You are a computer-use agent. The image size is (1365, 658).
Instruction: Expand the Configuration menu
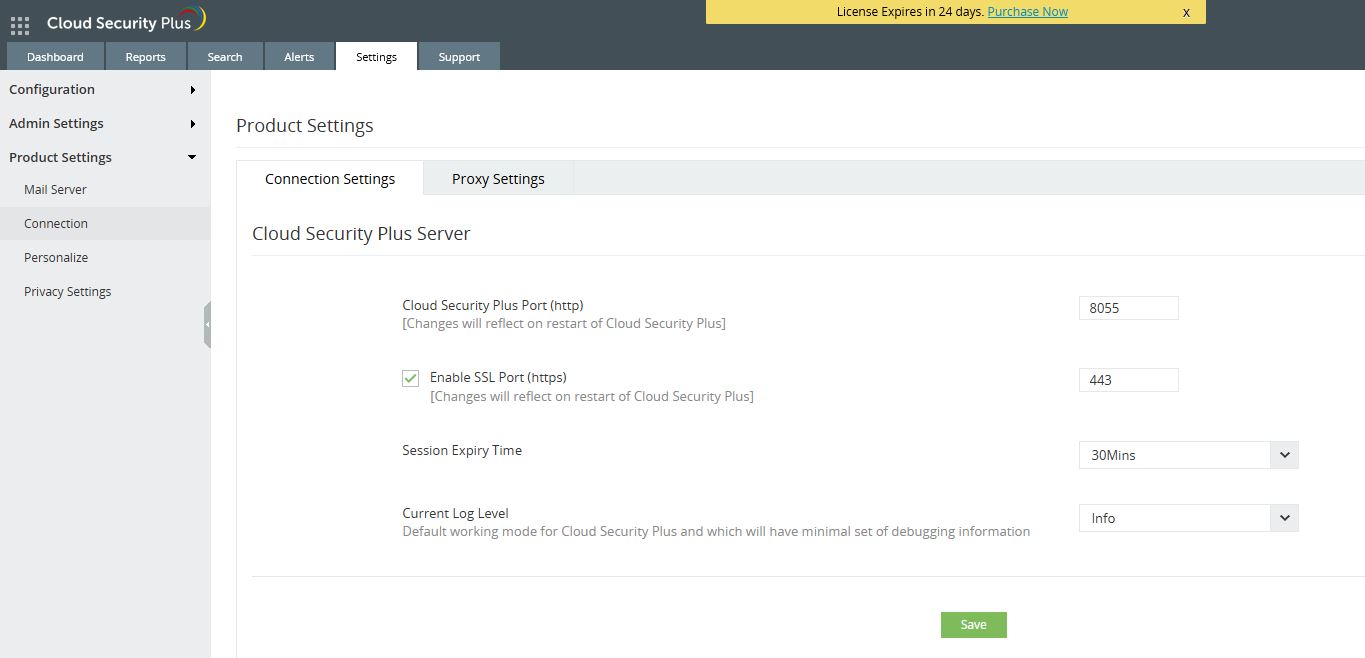[x=105, y=89]
